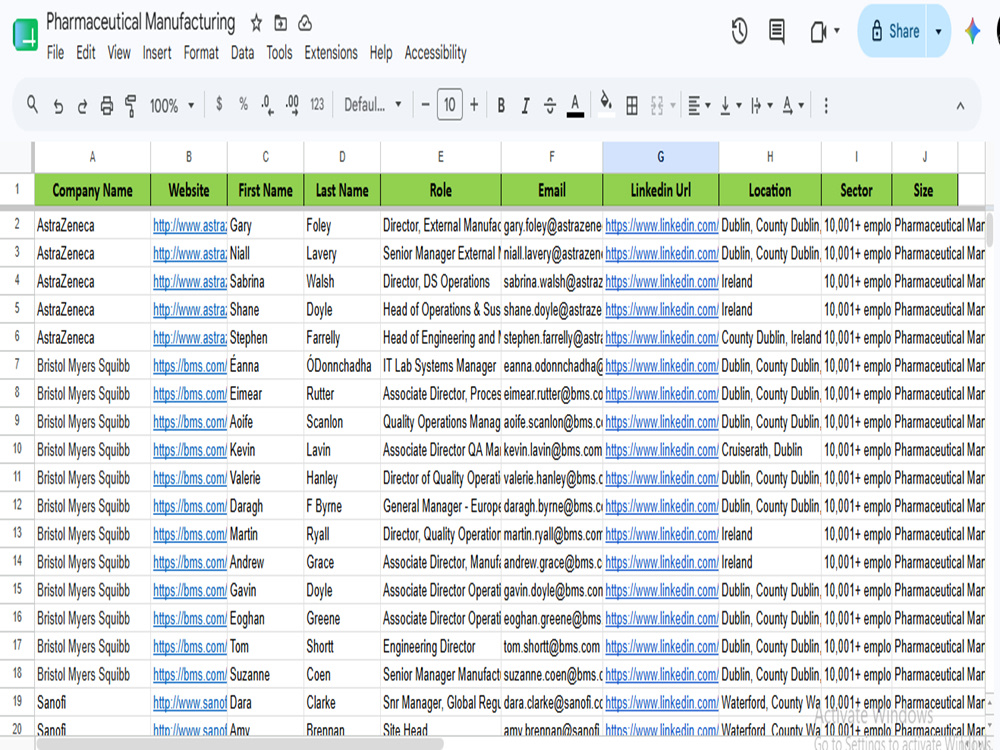
Task: Open the comments panel icon
Action: 777,31
